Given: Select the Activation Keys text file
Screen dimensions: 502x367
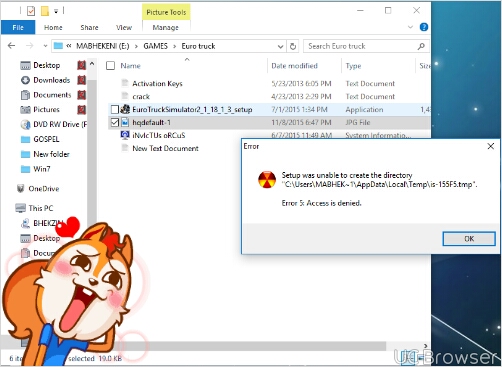Looking at the screenshot, I should click(157, 83).
